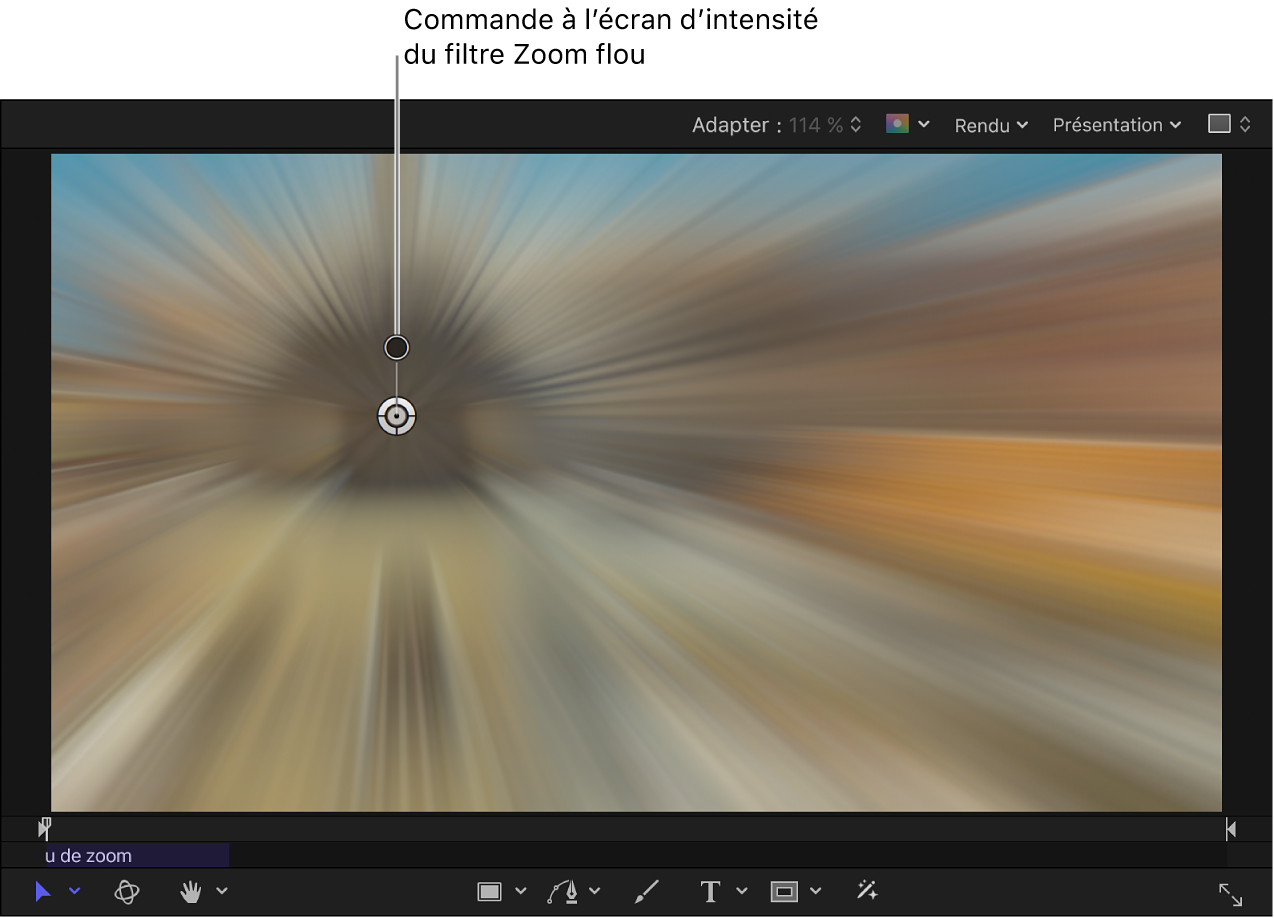This screenshot has width=1274, height=918.
Task: Open the channel display color dropdown
Action: coord(907,123)
